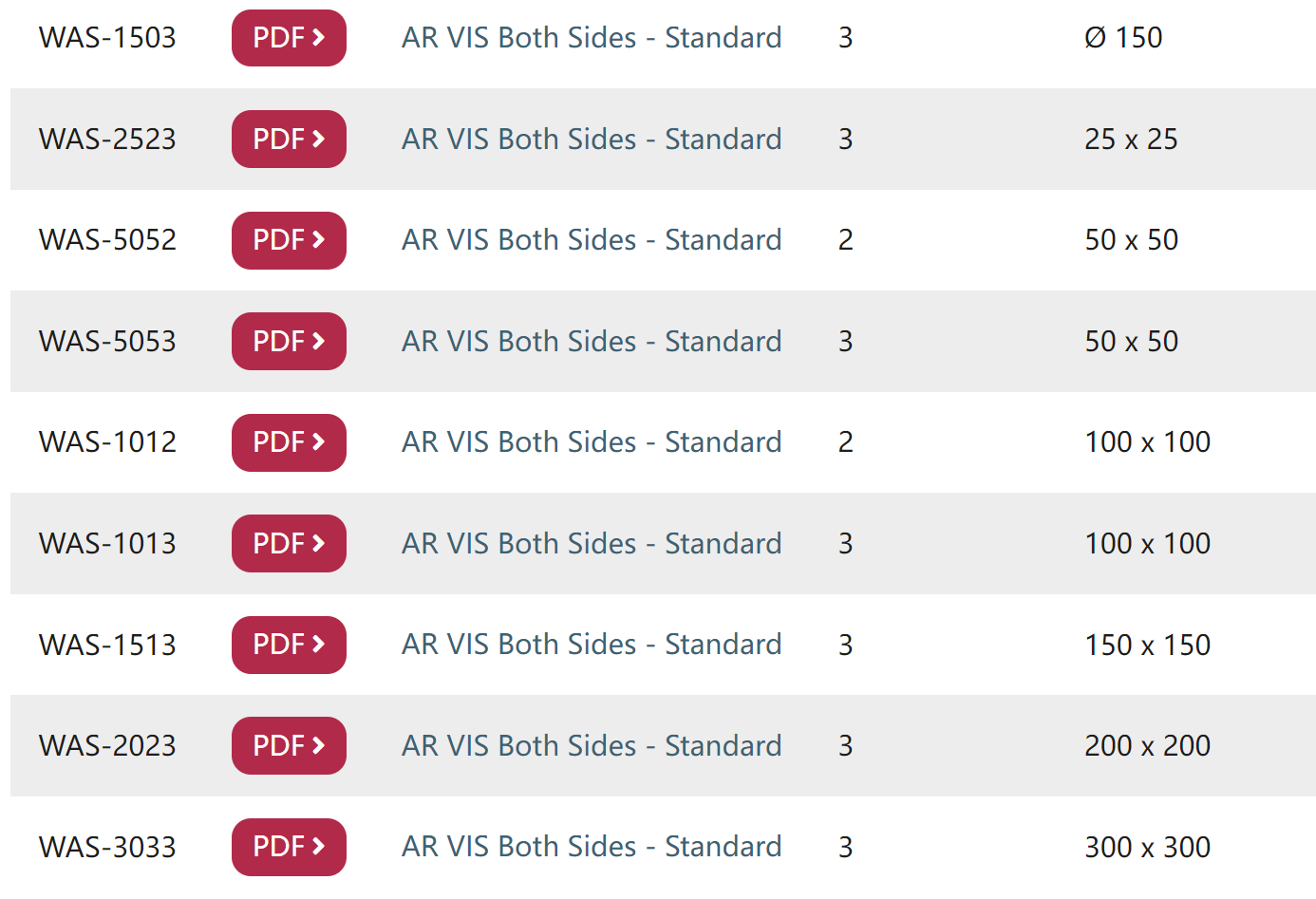
Task: Open the PDF for WAS-2523
Action: [x=289, y=140]
